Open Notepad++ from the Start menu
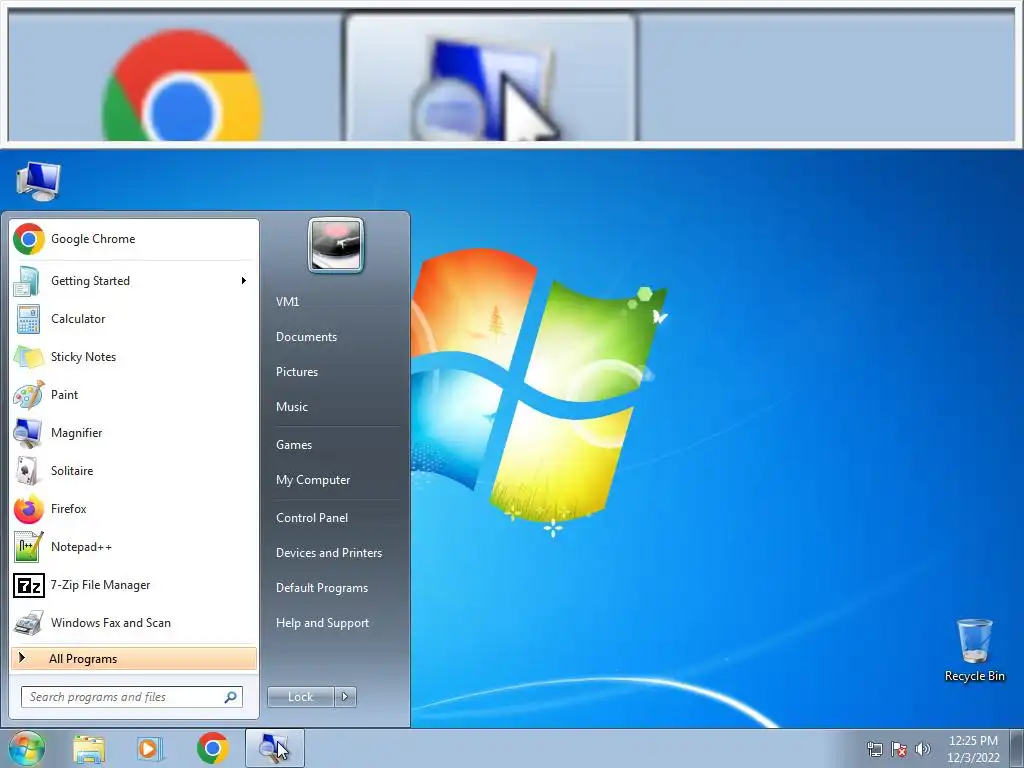Viewport: 1024px width, 768px height. pyautogui.click(x=134, y=547)
